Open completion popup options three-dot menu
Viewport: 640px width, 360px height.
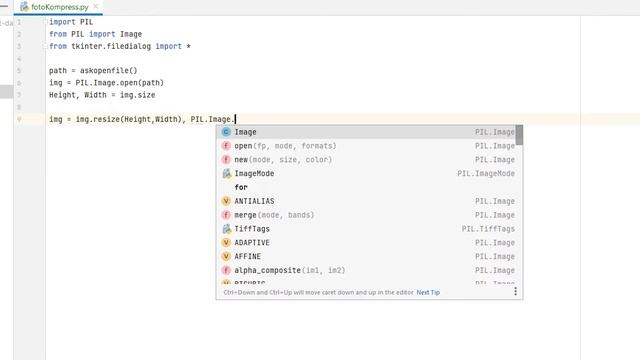pos(515,291)
